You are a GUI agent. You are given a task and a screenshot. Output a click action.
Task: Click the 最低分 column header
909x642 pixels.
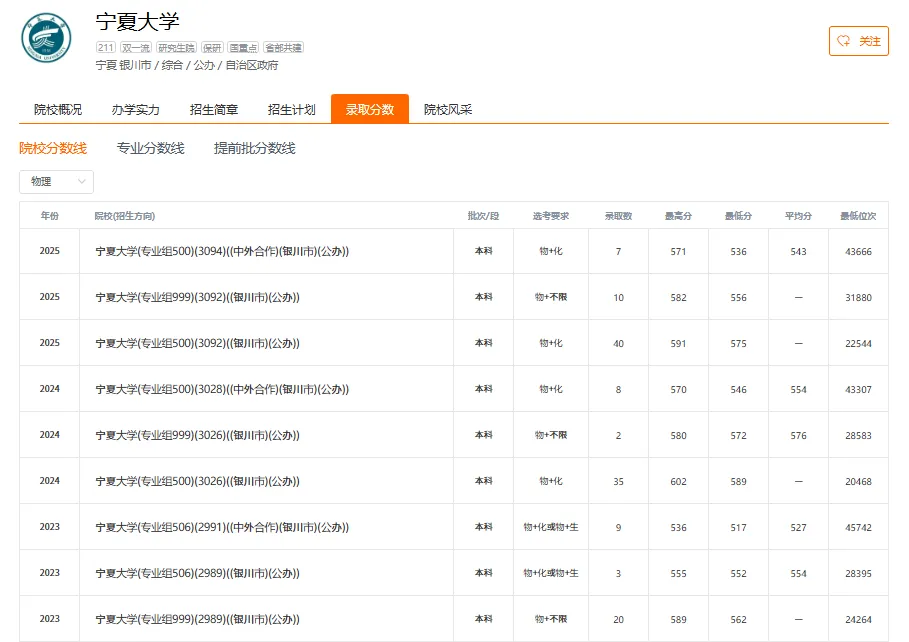point(739,216)
